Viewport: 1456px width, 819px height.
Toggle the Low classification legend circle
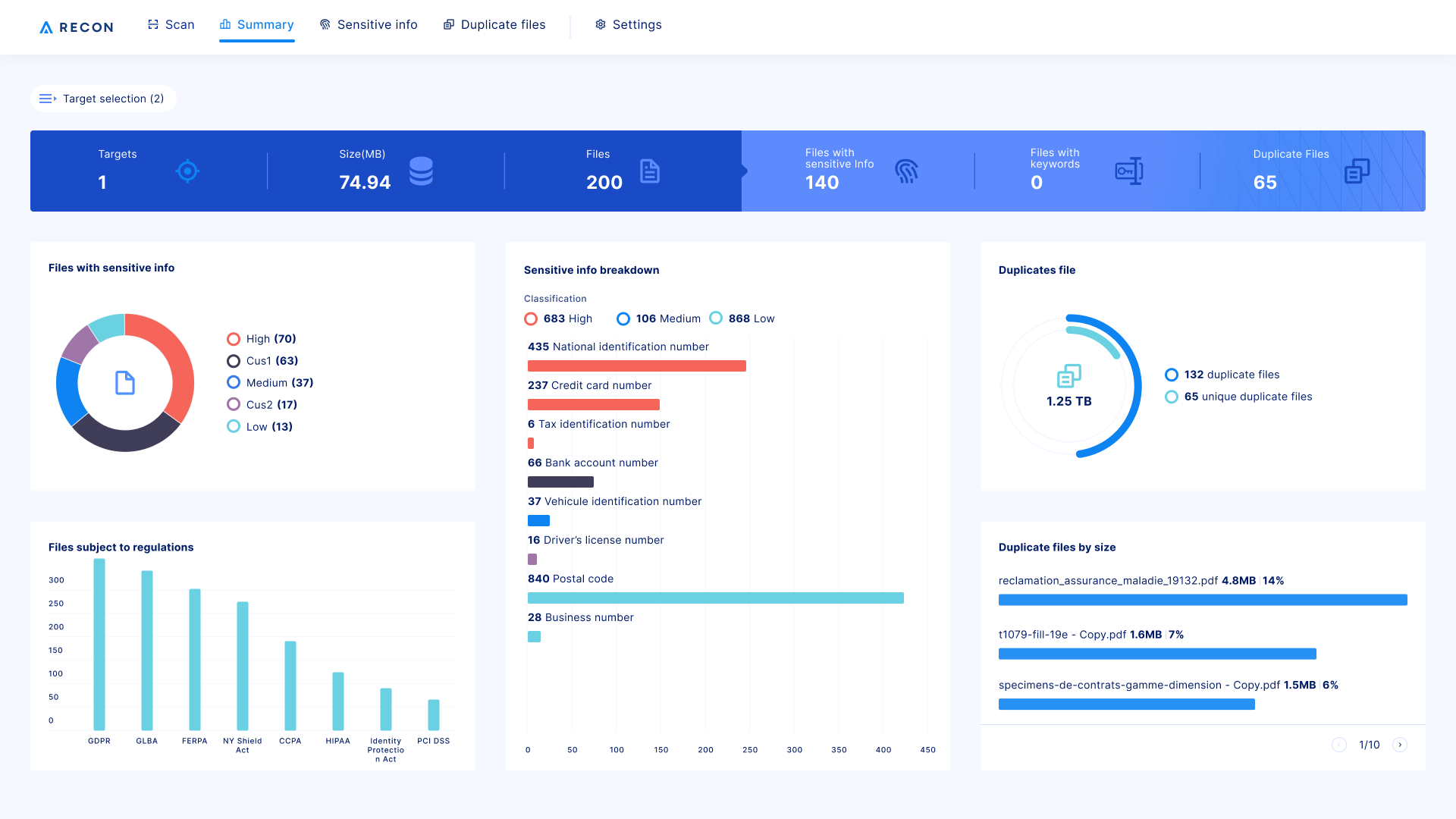coord(716,318)
